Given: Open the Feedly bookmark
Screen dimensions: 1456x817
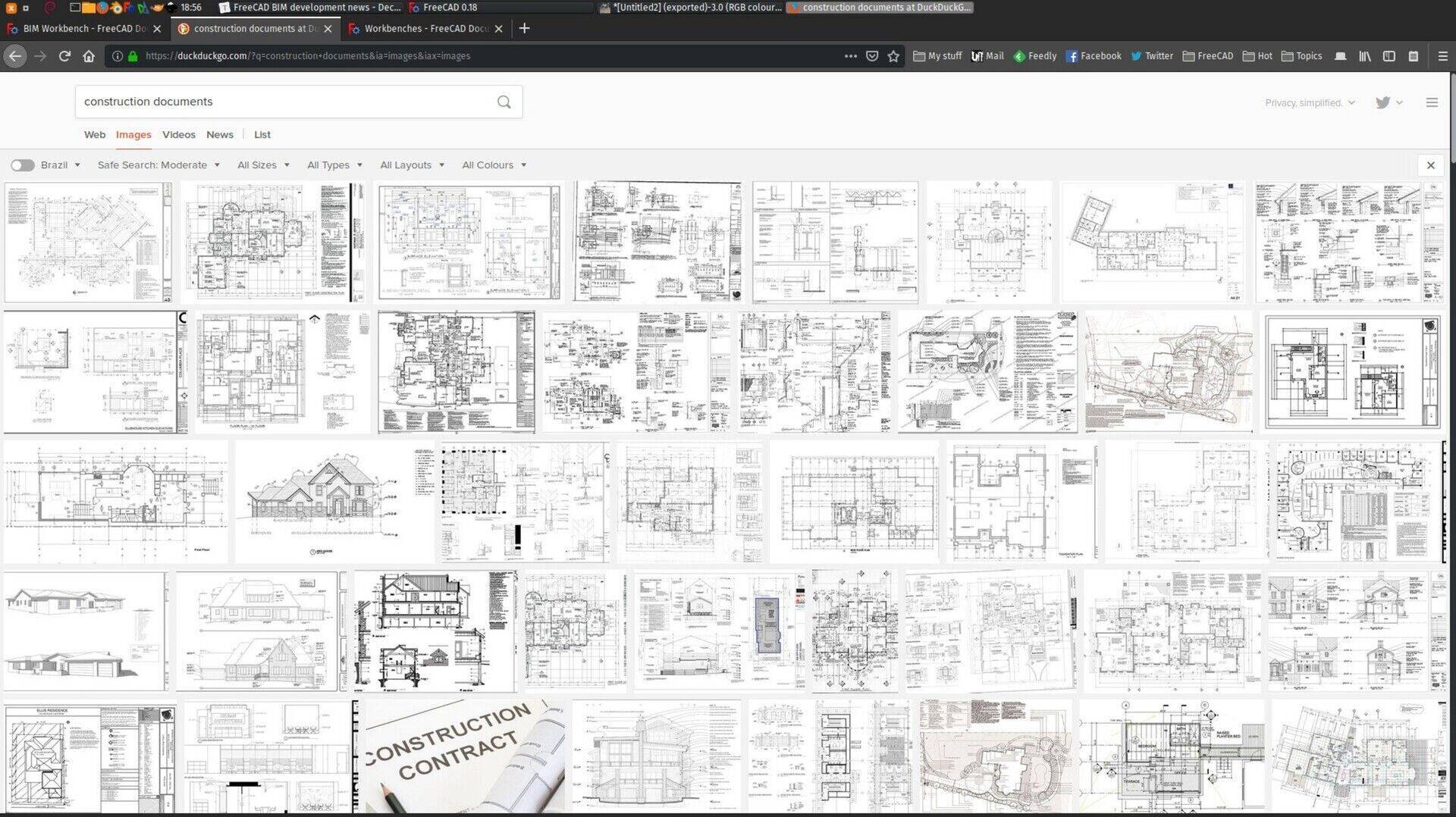Looking at the screenshot, I should click(1034, 55).
